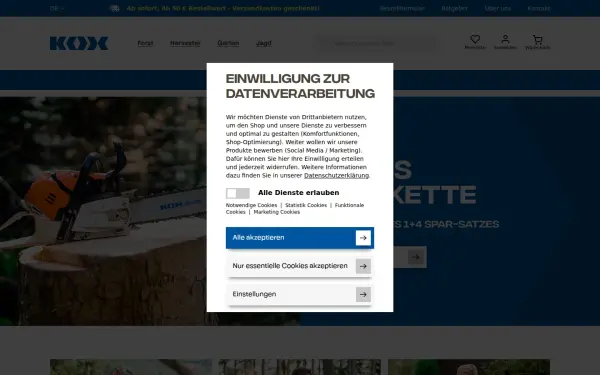Open the Forst menu
This screenshot has height=375, width=600.
[x=145, y=43]
